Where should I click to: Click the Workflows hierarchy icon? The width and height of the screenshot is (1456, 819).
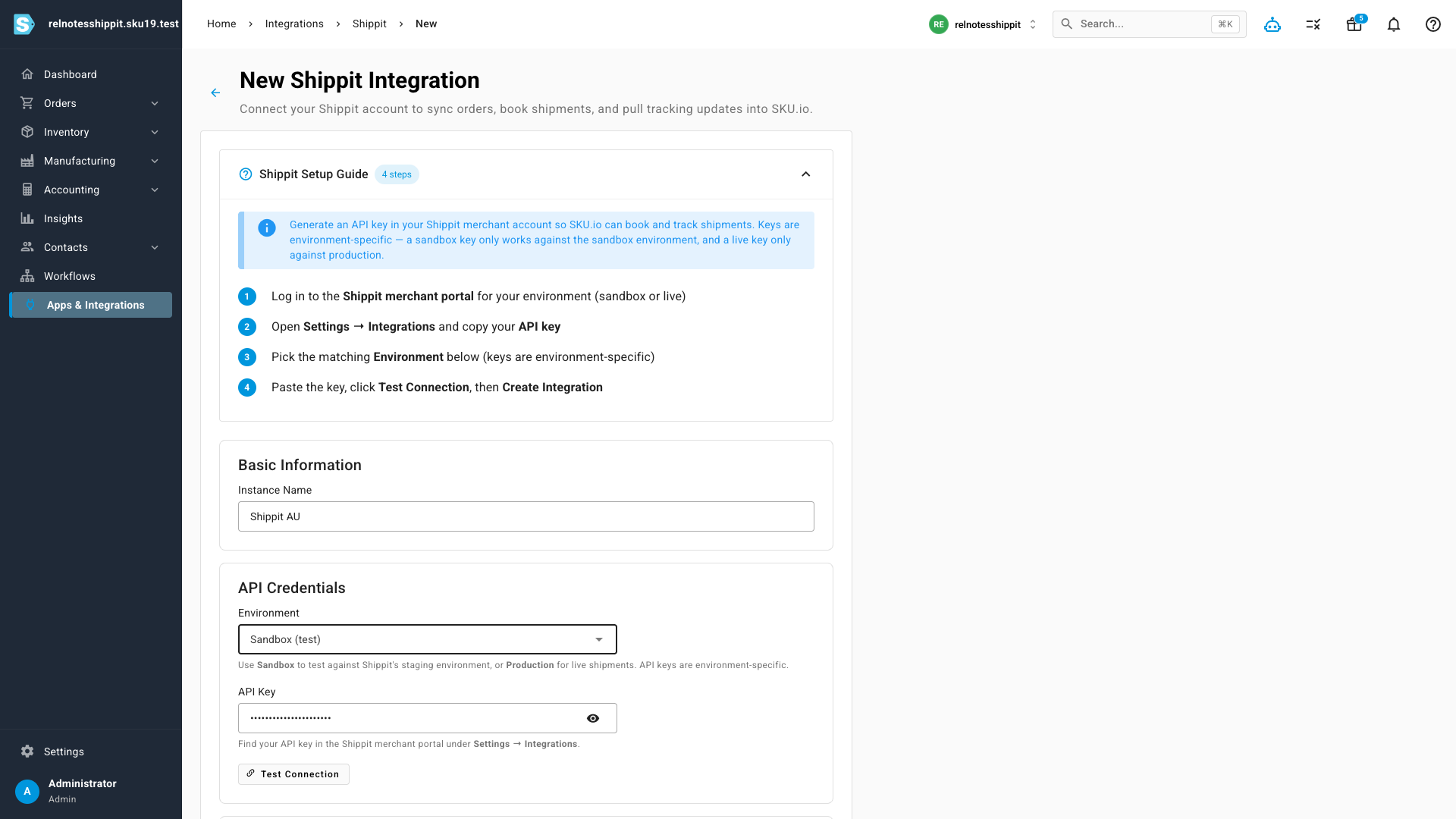(27, 276)
